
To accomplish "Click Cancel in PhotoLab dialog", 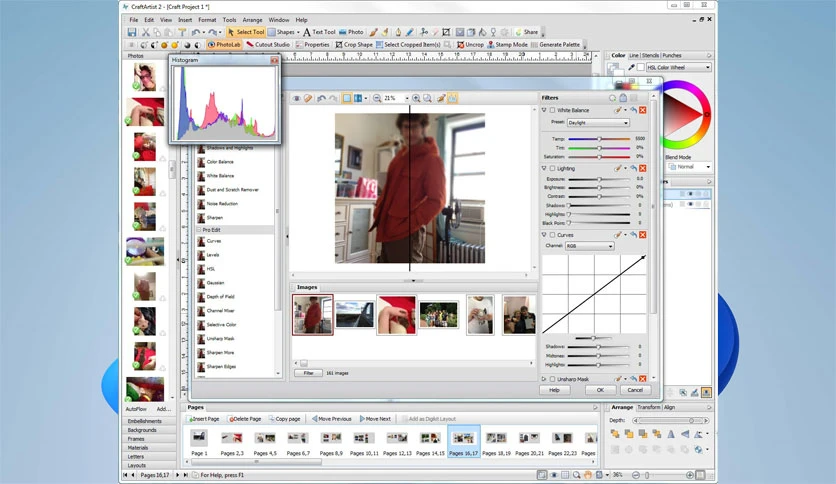I will pyautogui.click(x=634, y=390).
